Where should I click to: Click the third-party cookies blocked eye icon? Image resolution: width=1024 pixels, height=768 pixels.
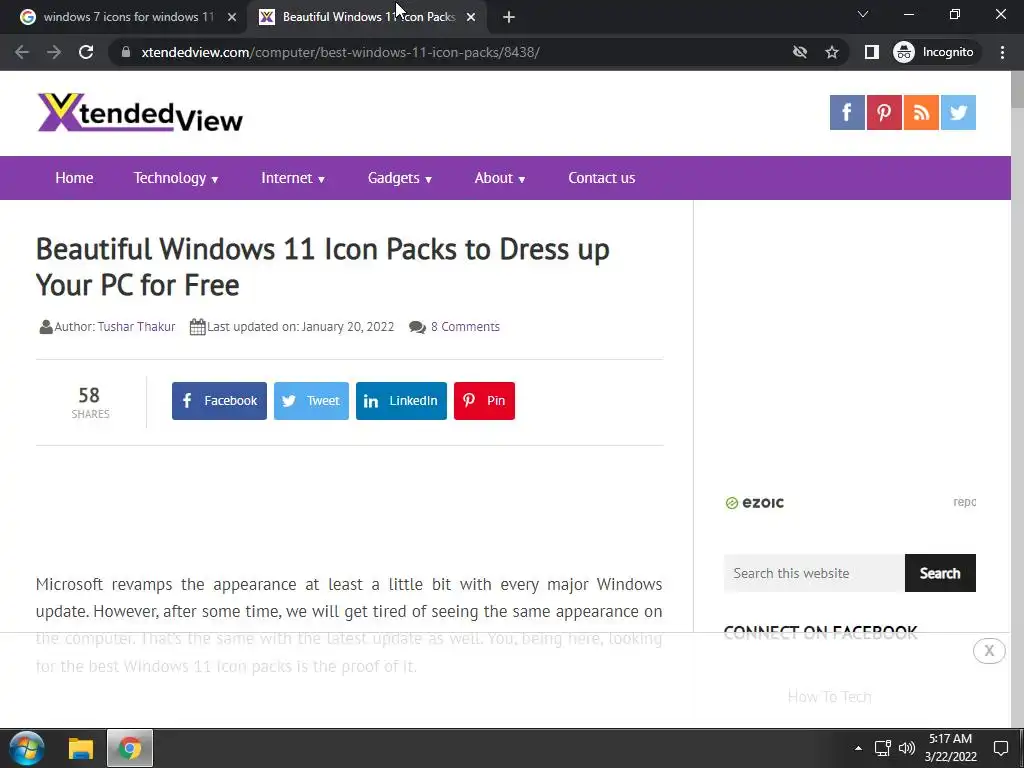(x=800, y=52)
